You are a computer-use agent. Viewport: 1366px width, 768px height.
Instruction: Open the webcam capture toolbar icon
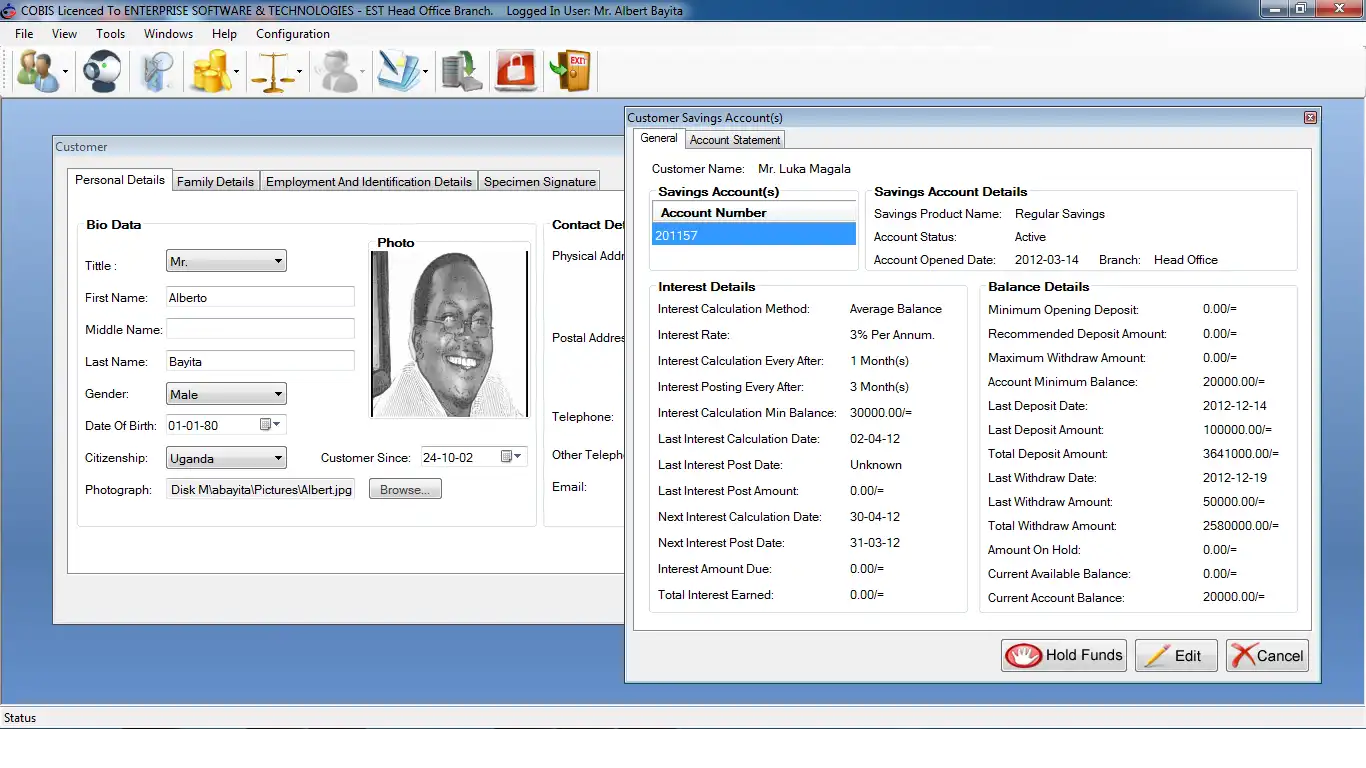tap(102, 71)
